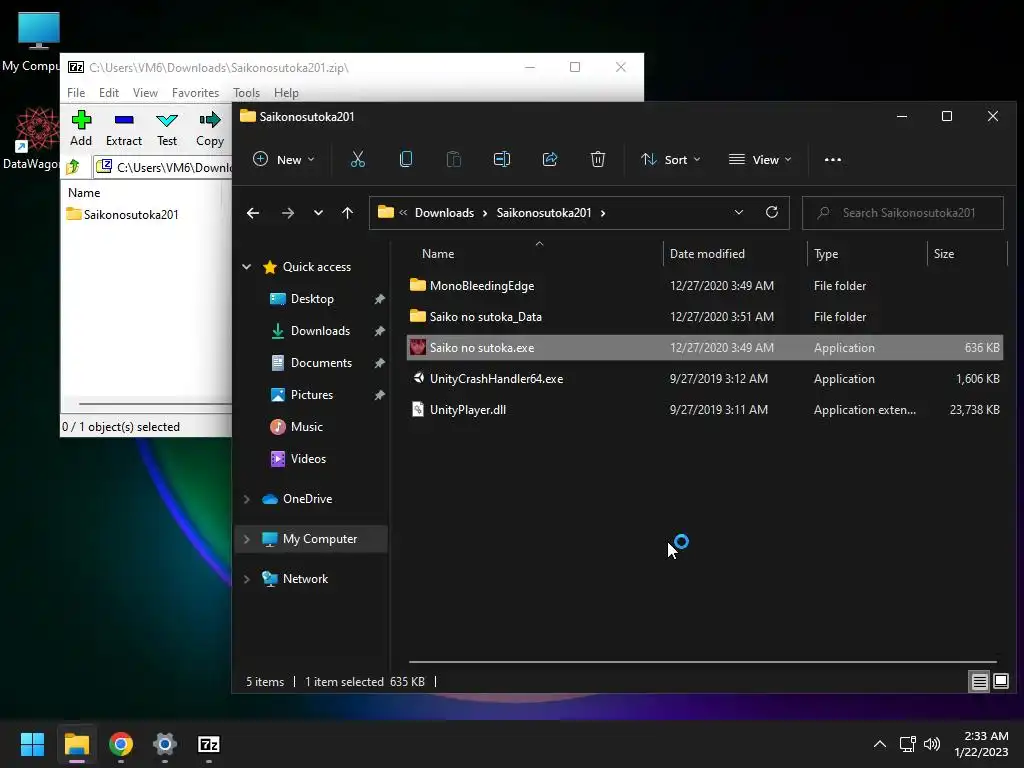Click the 7-Zip up-folder icon
Viewport: 1024px width, 768px height.
[73, 167]
